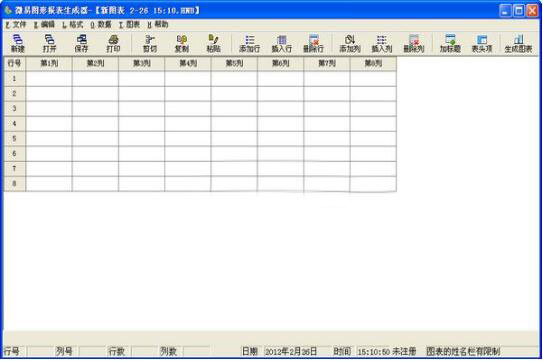
Task: Add a column with 添加列 icon
Action: (x=350, y=43)
